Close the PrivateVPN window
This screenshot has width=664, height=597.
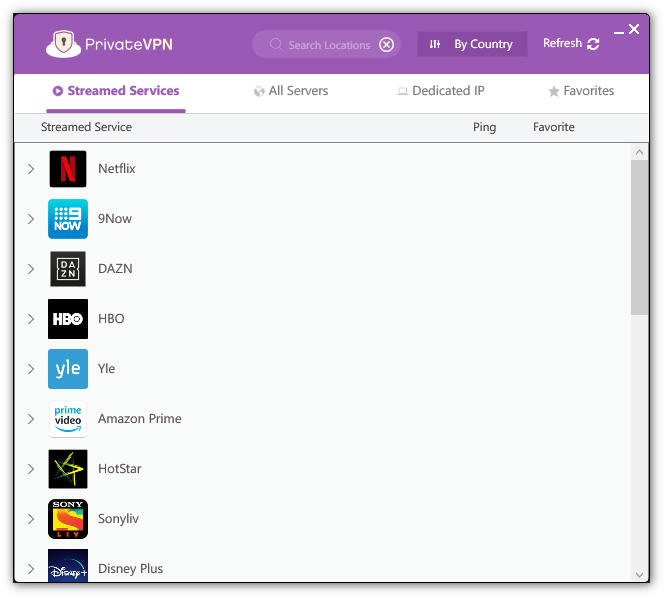coord(634,29)
